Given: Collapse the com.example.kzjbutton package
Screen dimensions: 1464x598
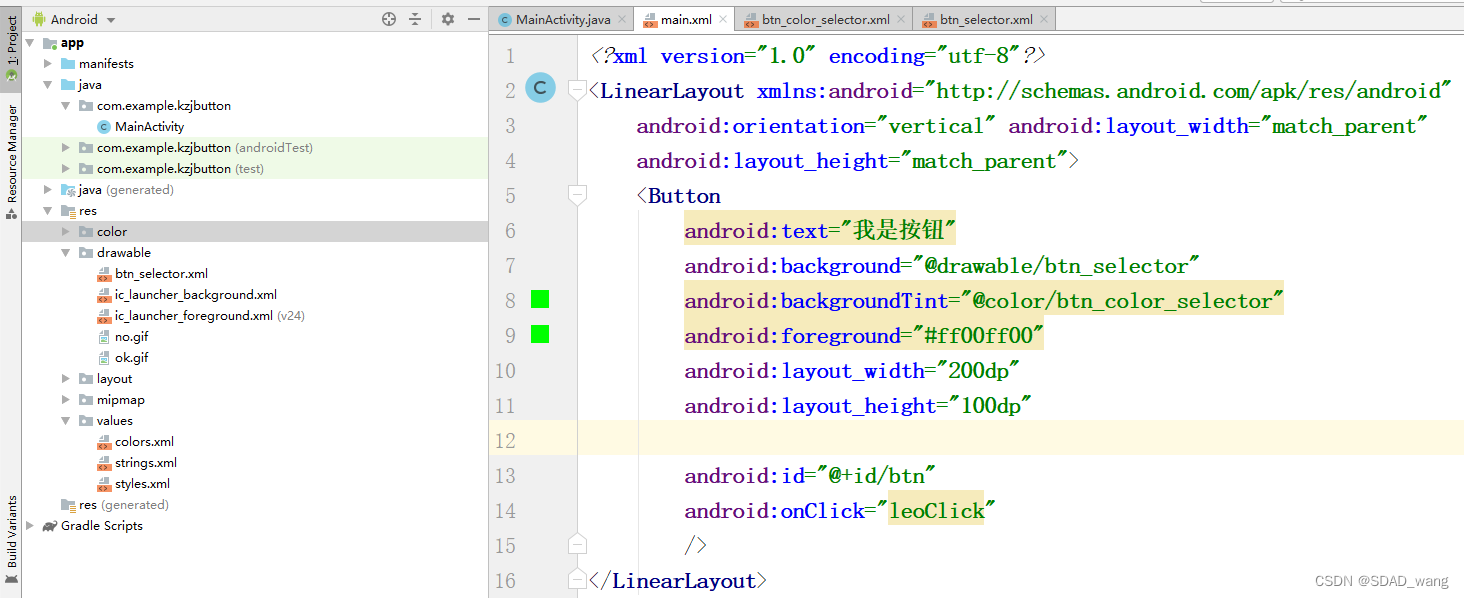Looking at the screenshot, I should coord(66,106).
